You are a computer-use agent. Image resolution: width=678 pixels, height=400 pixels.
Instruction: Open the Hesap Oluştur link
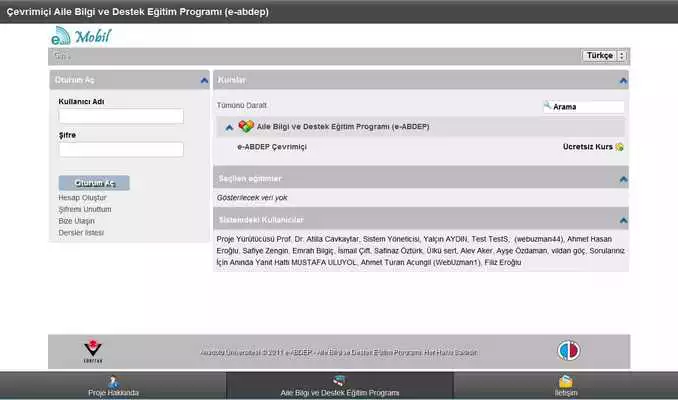click(82, 198)
